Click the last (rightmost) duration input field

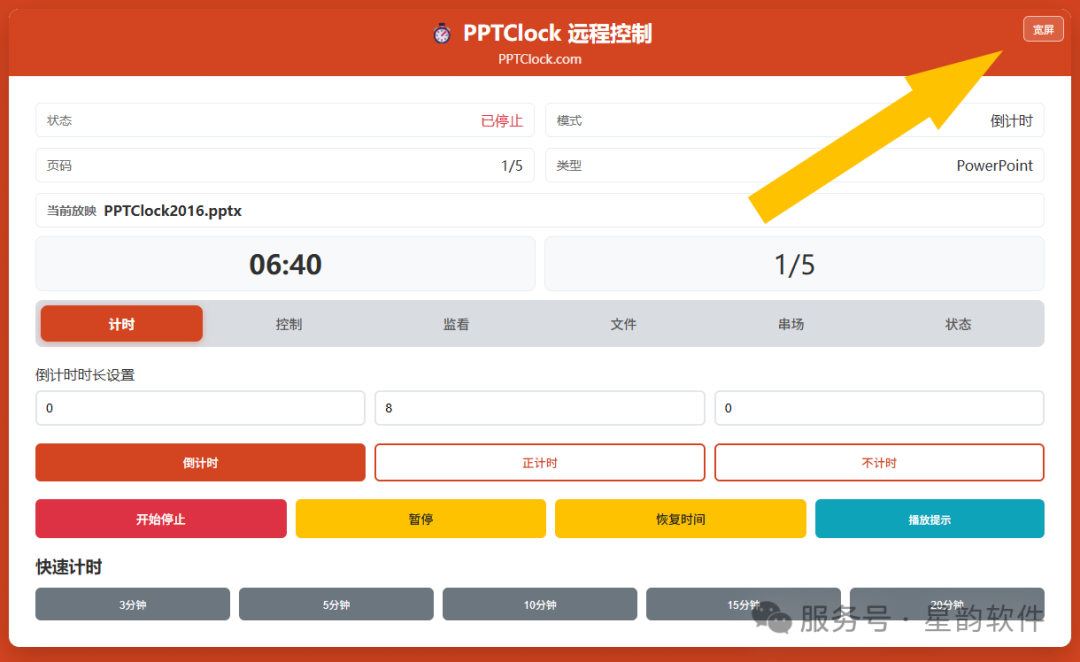coord(879,408)
